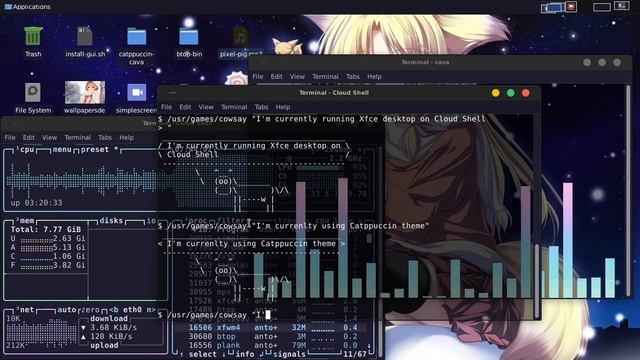Click the rightmost window icon in top panel

pos(622,6)
